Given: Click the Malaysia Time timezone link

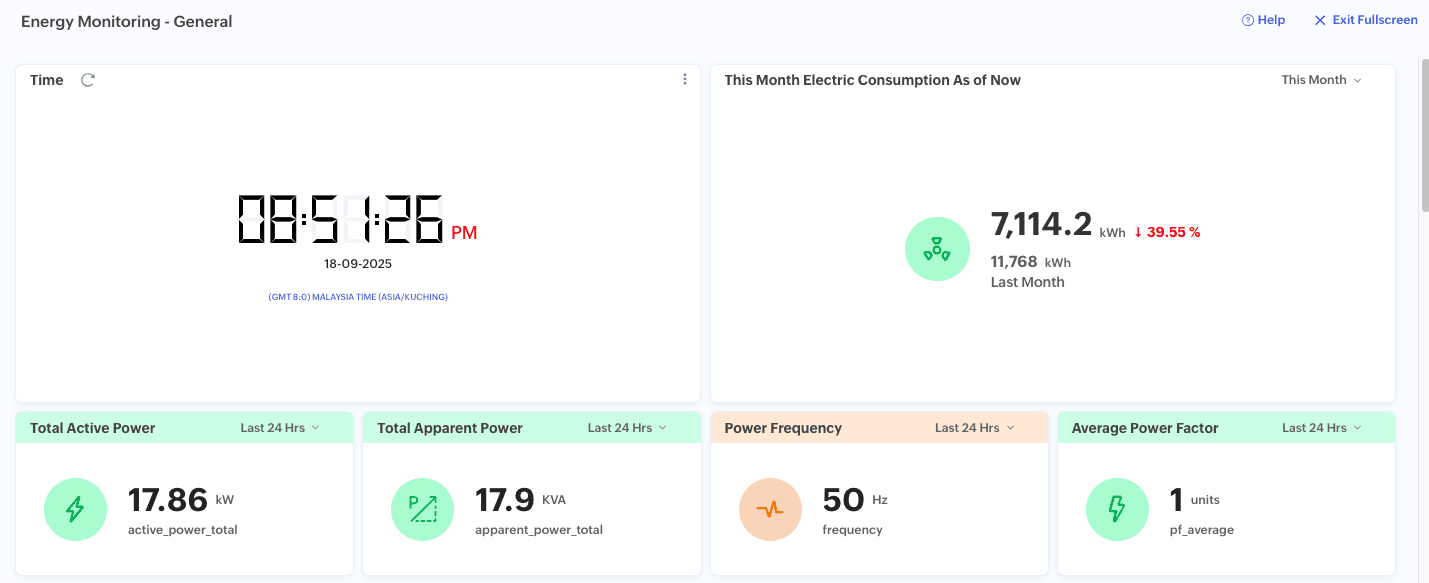Looking at the screenshot, I should [358, 297].
